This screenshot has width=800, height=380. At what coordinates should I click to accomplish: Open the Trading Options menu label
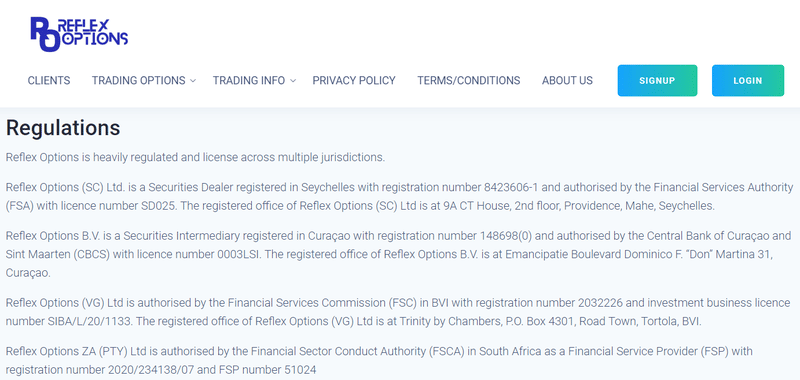(138, 81)
